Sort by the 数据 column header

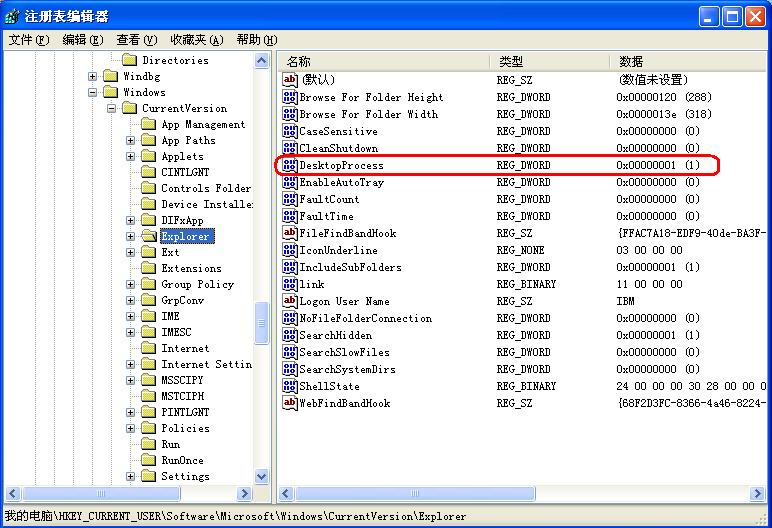pos(690,62)
